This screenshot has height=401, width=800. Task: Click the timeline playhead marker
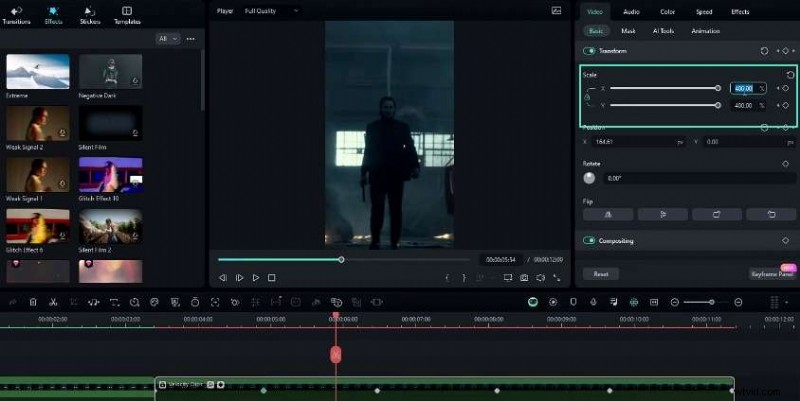click(x=336, y=354)
